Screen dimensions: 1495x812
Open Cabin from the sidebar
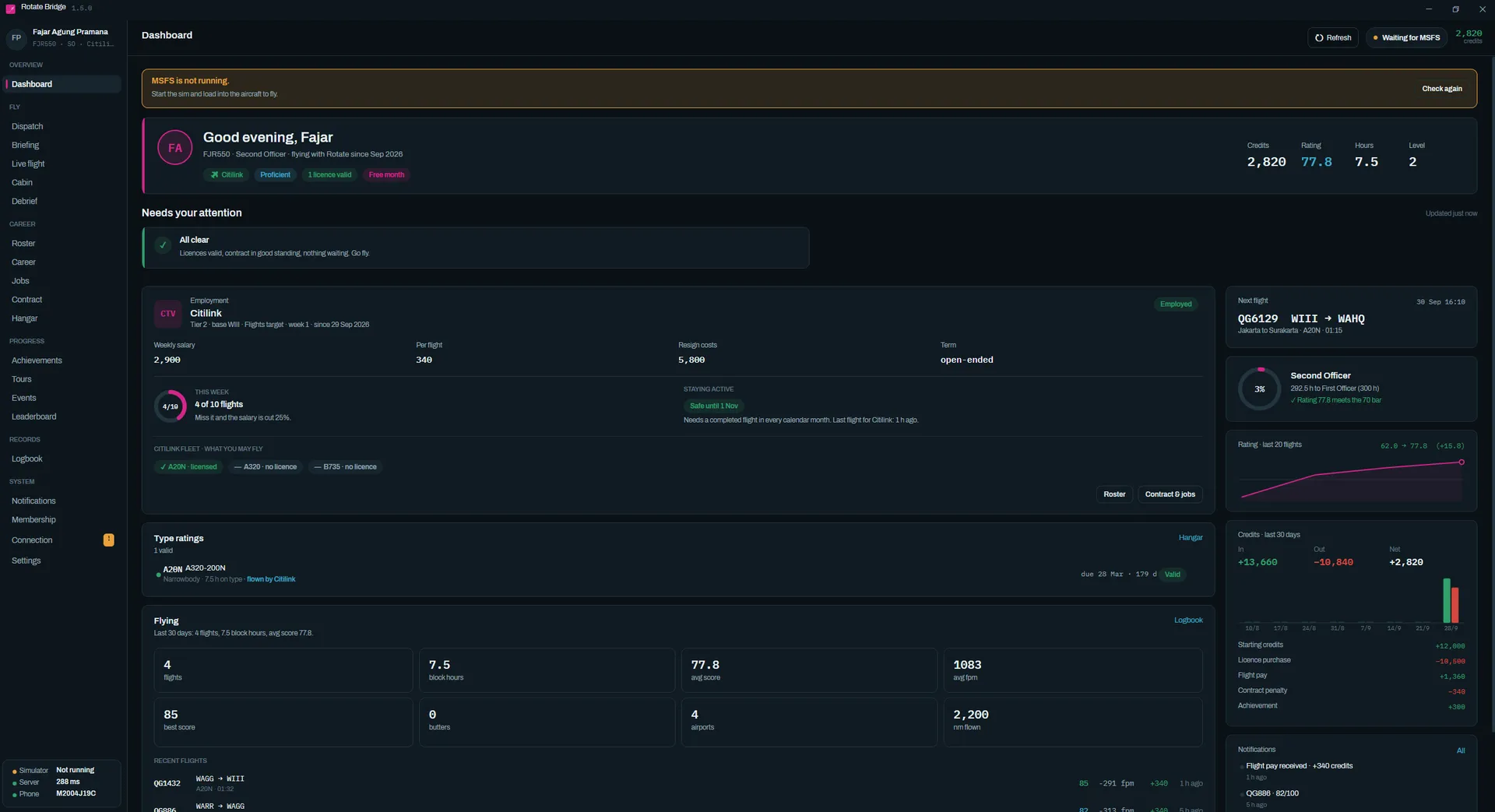click(x=63, y=182)
